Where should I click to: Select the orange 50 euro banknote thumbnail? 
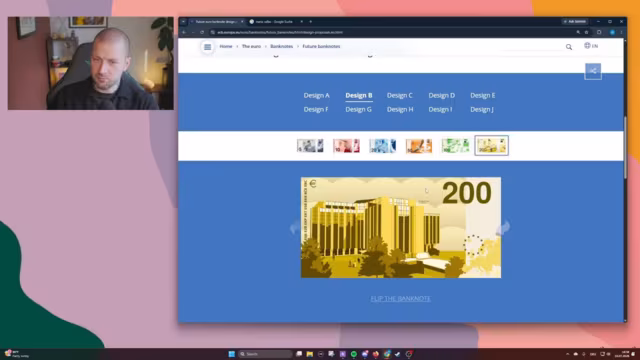coord(419,146)
